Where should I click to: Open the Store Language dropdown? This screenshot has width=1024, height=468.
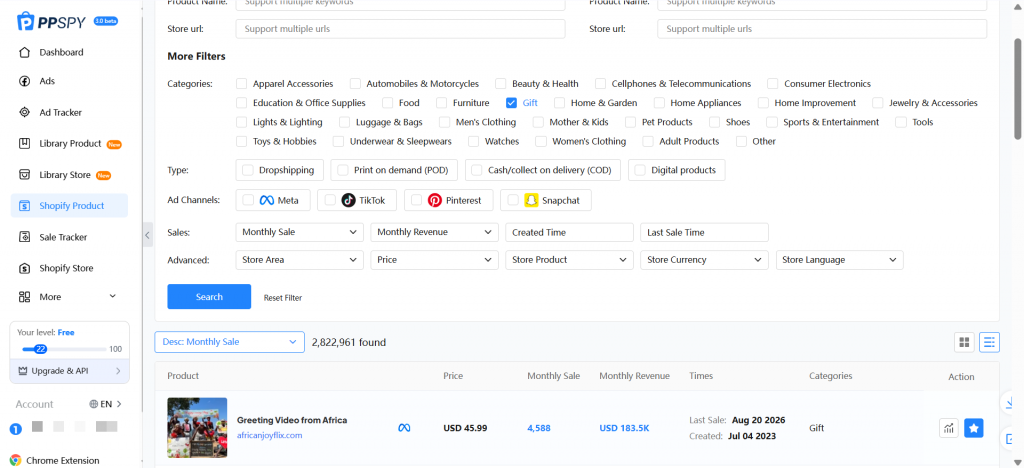pyautogui.click(x=839, y=260)
